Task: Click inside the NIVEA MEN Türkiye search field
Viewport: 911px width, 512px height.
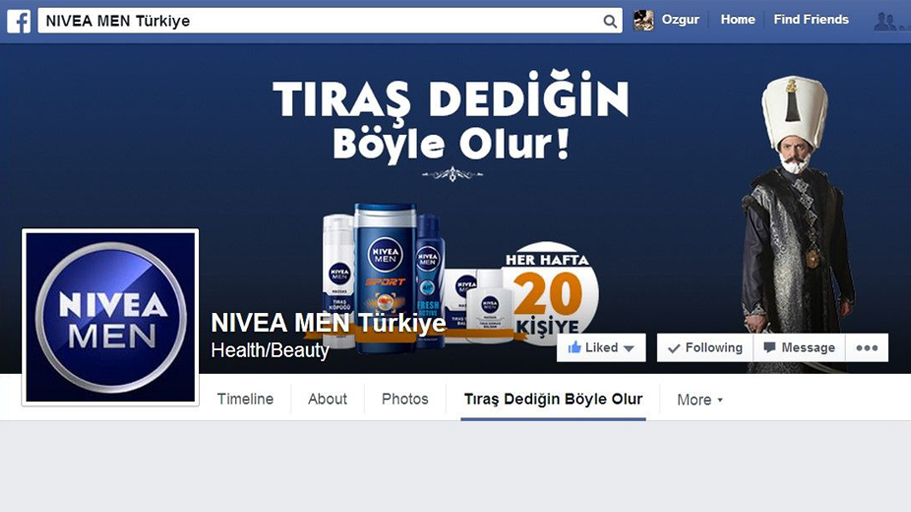Action: (x=330, y=21)
